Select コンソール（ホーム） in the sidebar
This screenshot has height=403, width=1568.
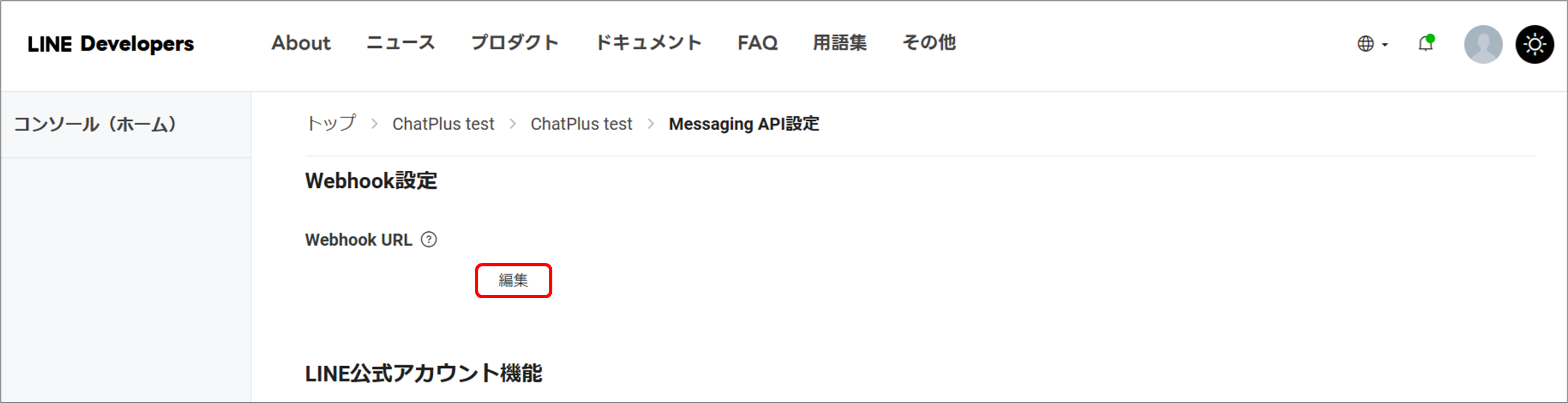coord(95,125)
